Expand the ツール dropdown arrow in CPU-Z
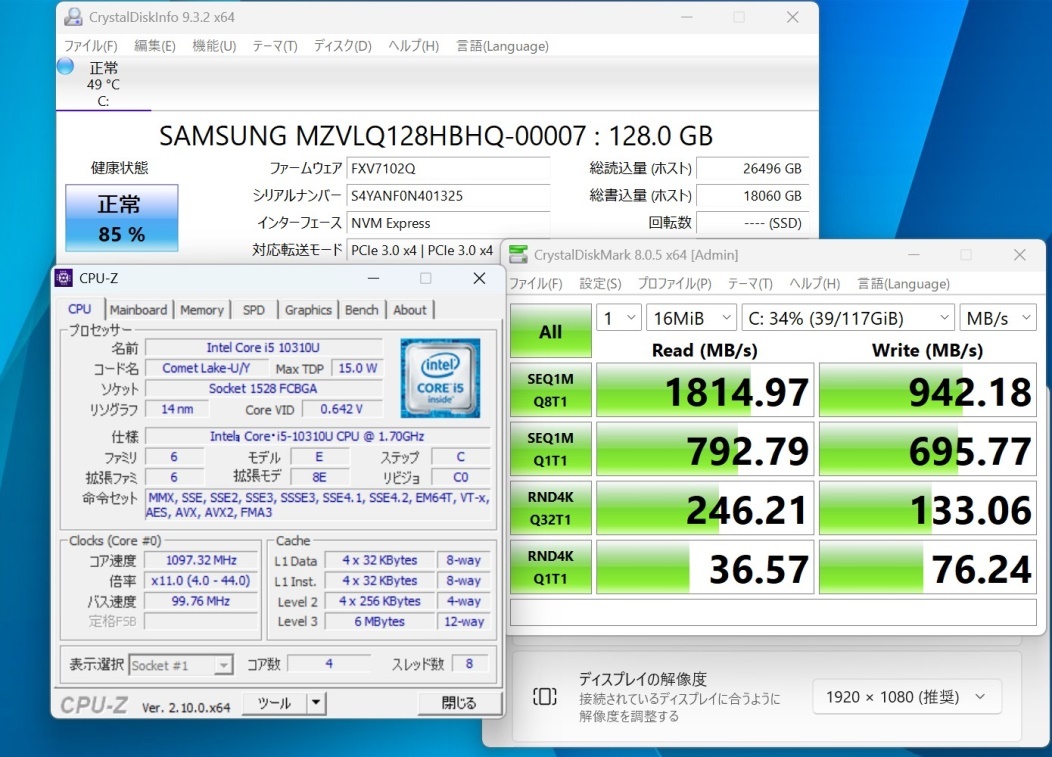1052x757 pixels. tap(316, 703)
